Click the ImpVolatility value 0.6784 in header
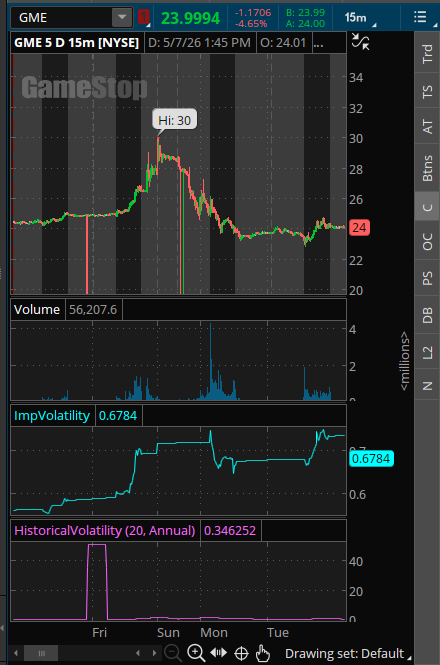Viewport: 440px width, 665px height. pos(118,416)
